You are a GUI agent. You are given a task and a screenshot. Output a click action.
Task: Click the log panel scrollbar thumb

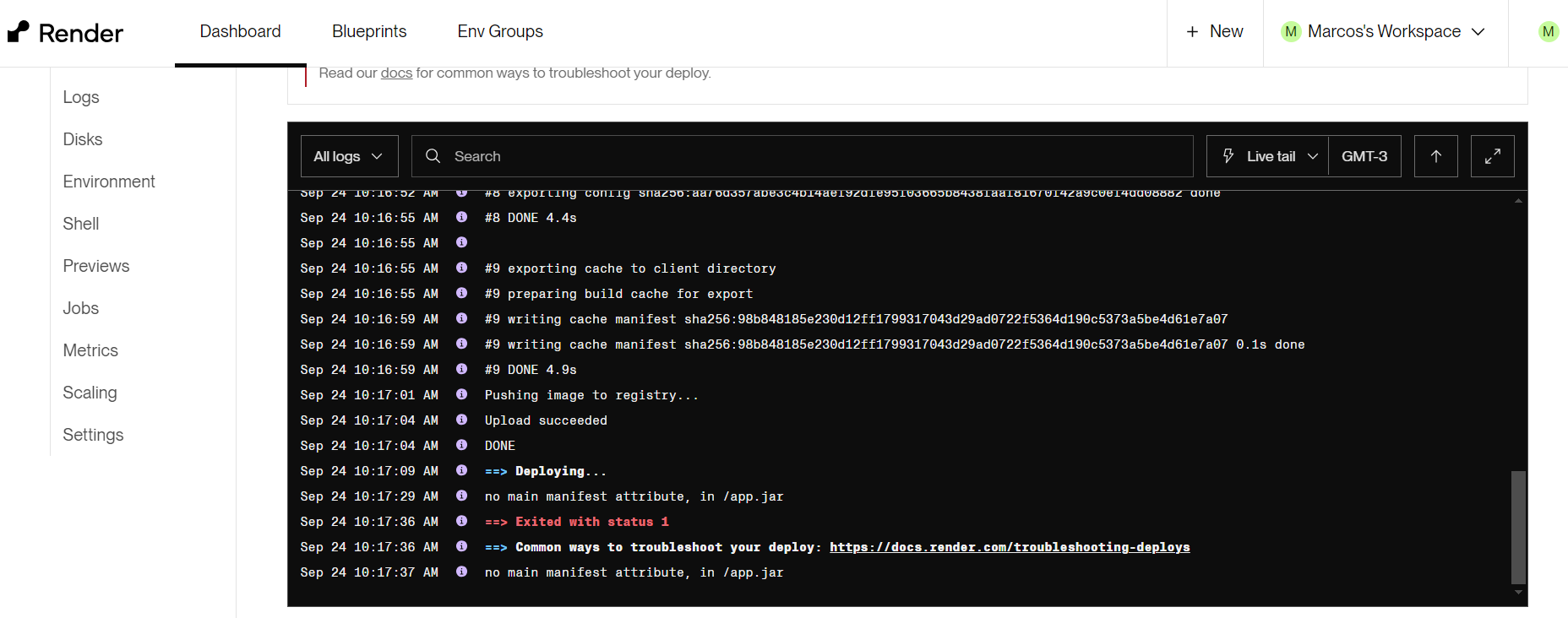(1518, 527)
